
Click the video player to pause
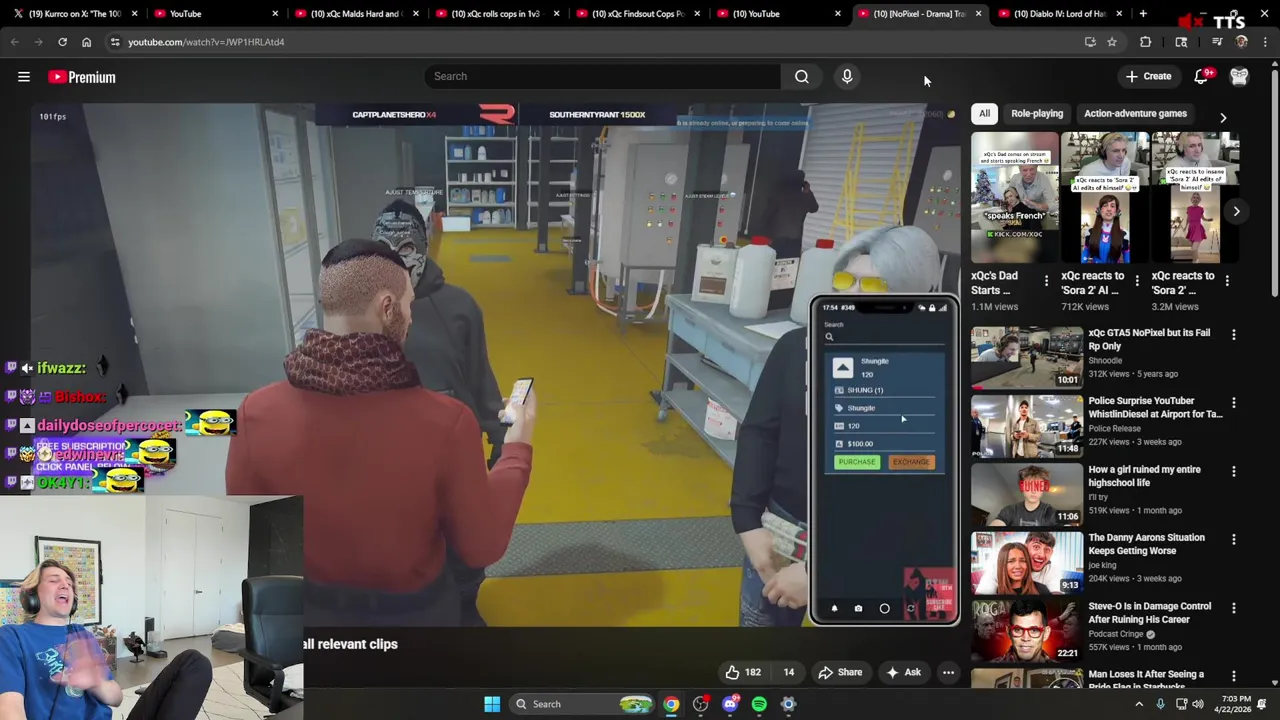tap(495, 365)
